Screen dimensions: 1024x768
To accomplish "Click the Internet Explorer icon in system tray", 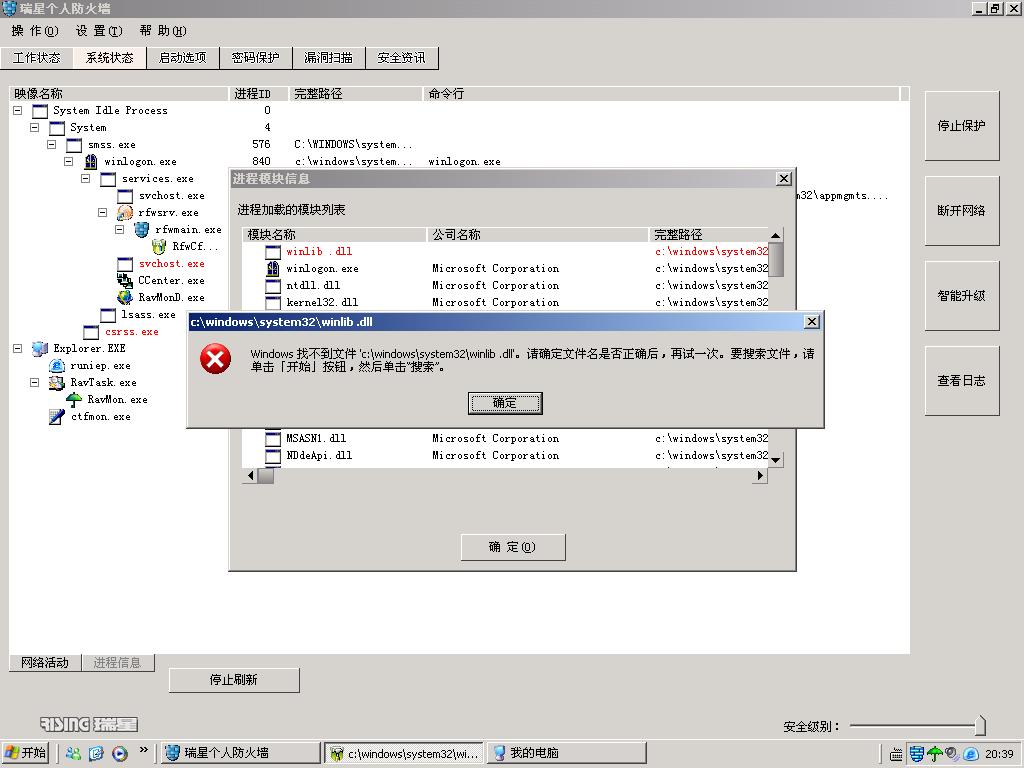I will [970, 754].
